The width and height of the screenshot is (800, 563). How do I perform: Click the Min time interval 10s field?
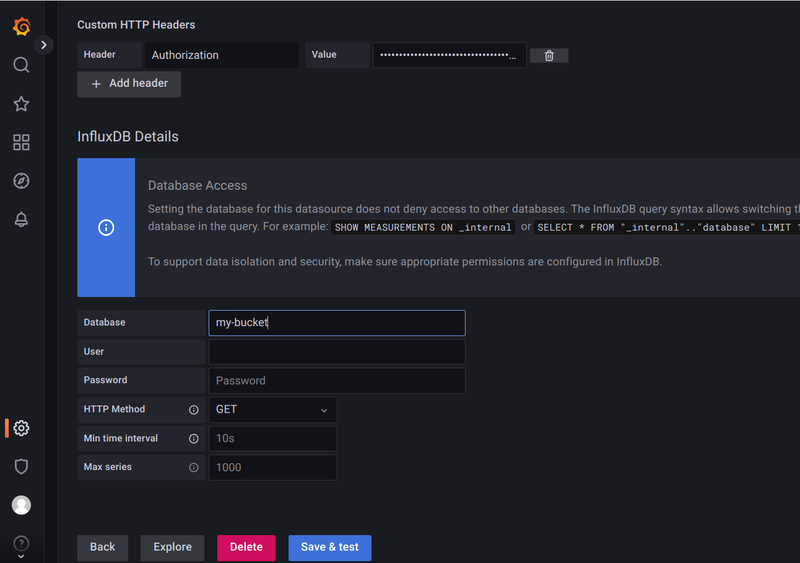pyautogui.click(x=273, y=438)
